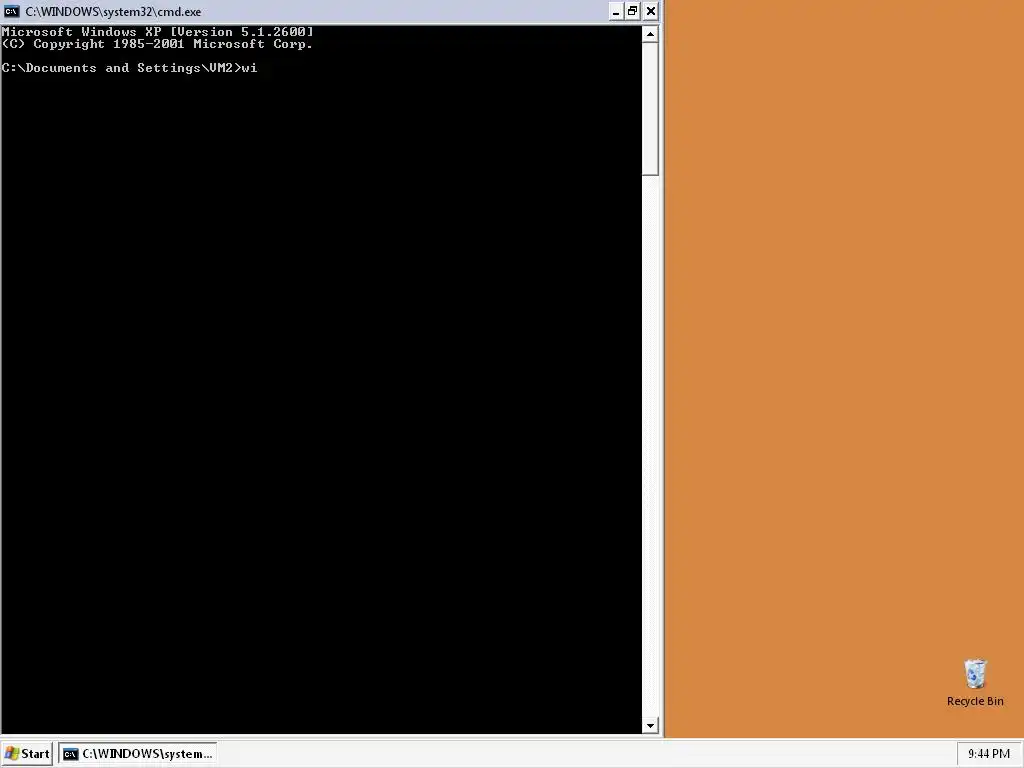The height and width of the screenshot is (768, 1024).
Task: Click the 9:44 PM system tray clock
Action: pos(989,754)
